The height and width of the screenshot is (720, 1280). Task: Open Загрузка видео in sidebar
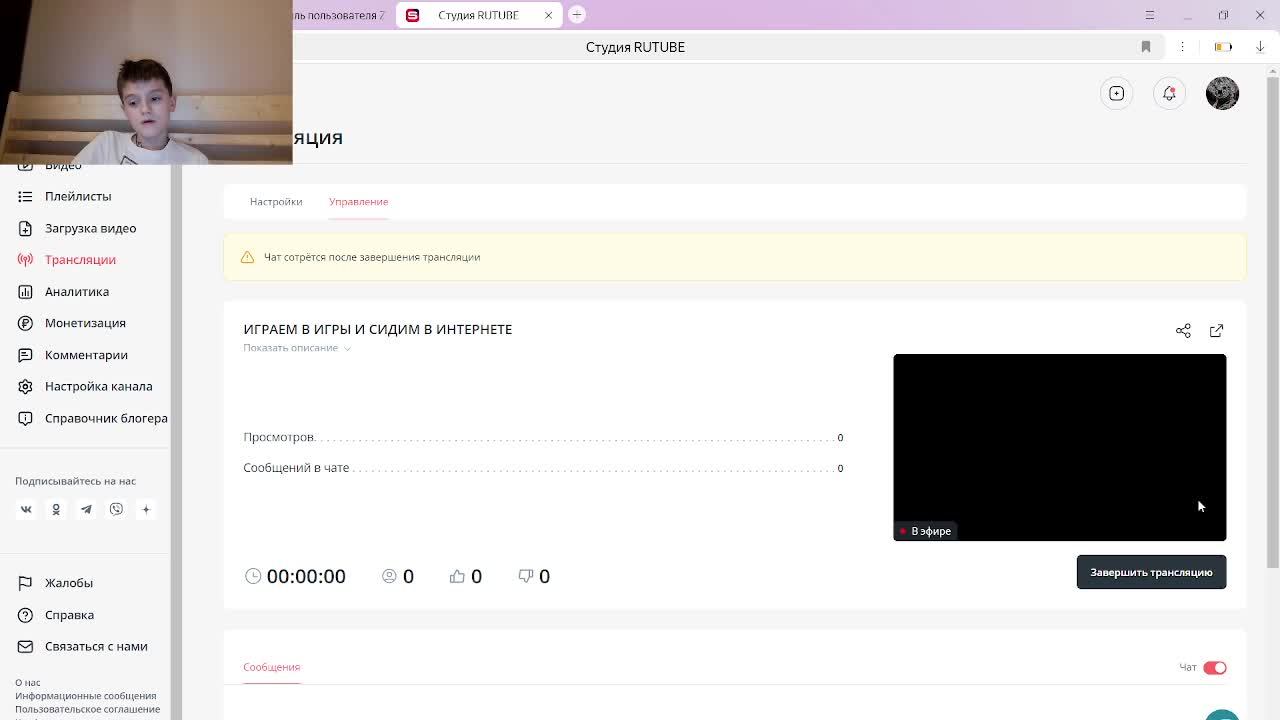[90, 228]
